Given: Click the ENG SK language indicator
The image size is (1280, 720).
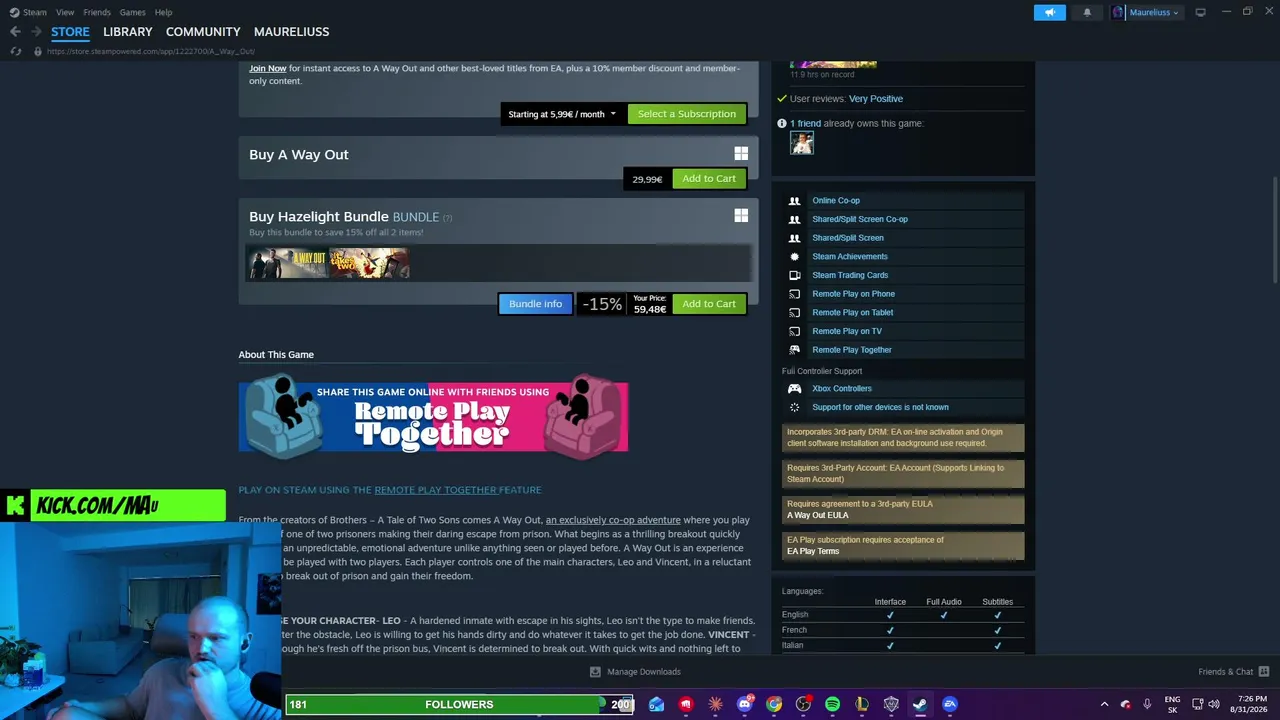Looking at the screenshot, I should 1172,704.
